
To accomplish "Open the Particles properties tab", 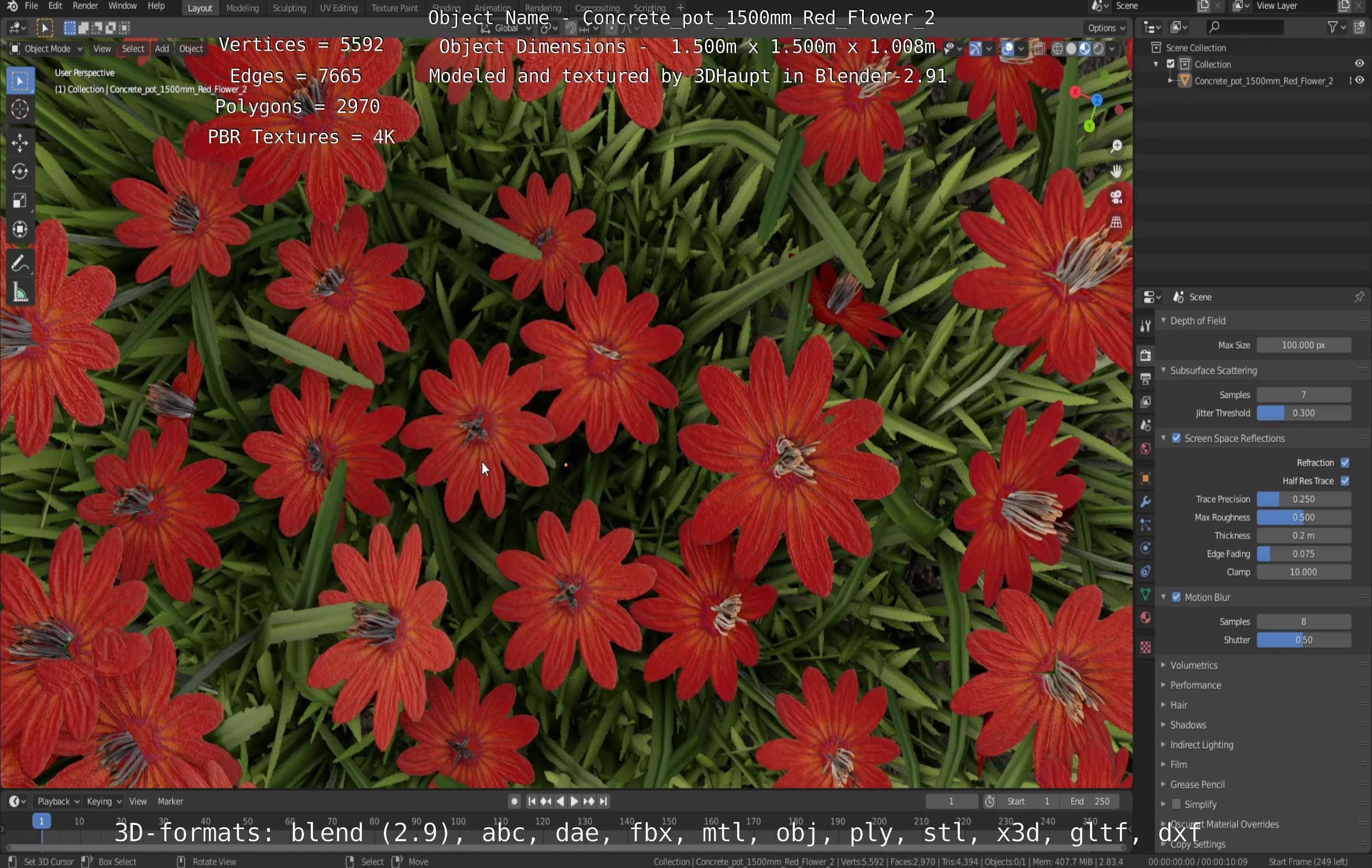I will pyautogui.click(x=1145, y=525).
